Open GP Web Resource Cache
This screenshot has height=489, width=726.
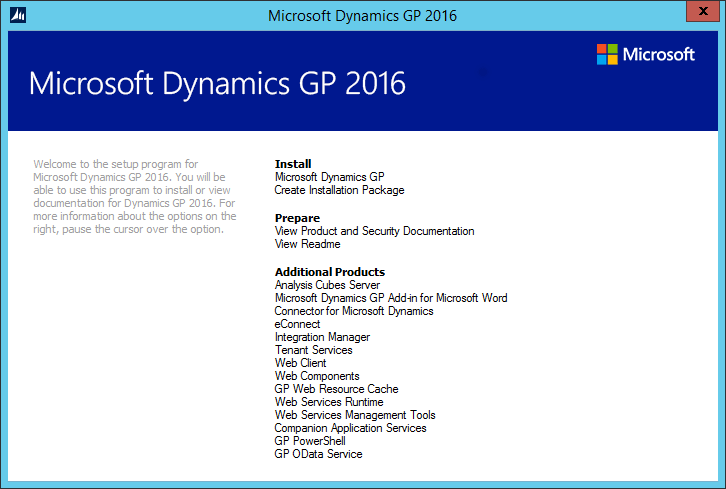(x=336, y=389)
